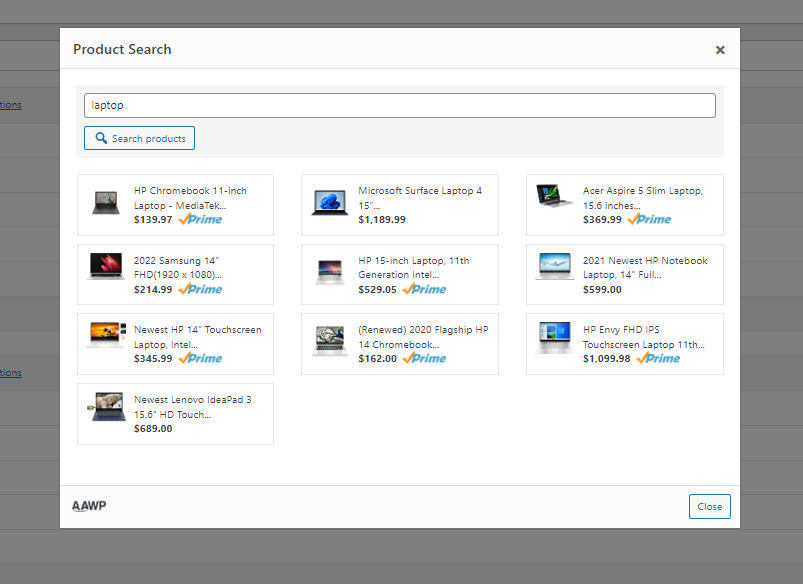
Task: Click the HP Envy FHD IPS title
Action: [644, 337]
